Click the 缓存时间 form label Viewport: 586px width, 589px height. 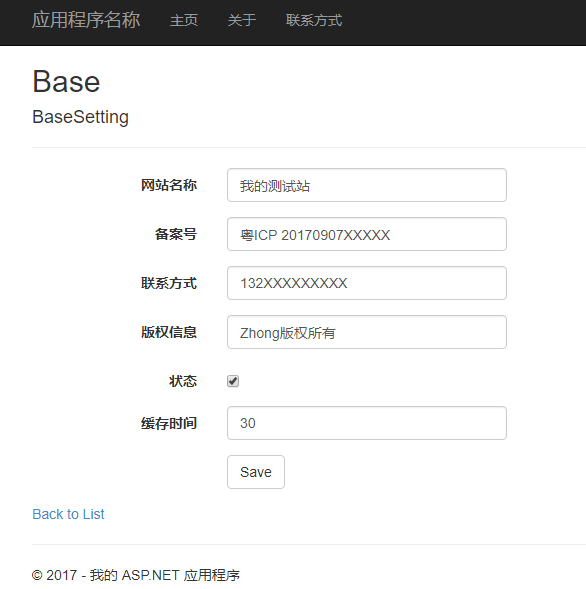169,423
